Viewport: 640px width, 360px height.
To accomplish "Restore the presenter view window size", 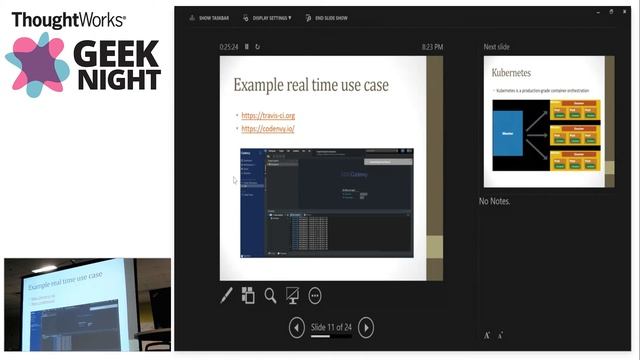I will coord(611,12).
